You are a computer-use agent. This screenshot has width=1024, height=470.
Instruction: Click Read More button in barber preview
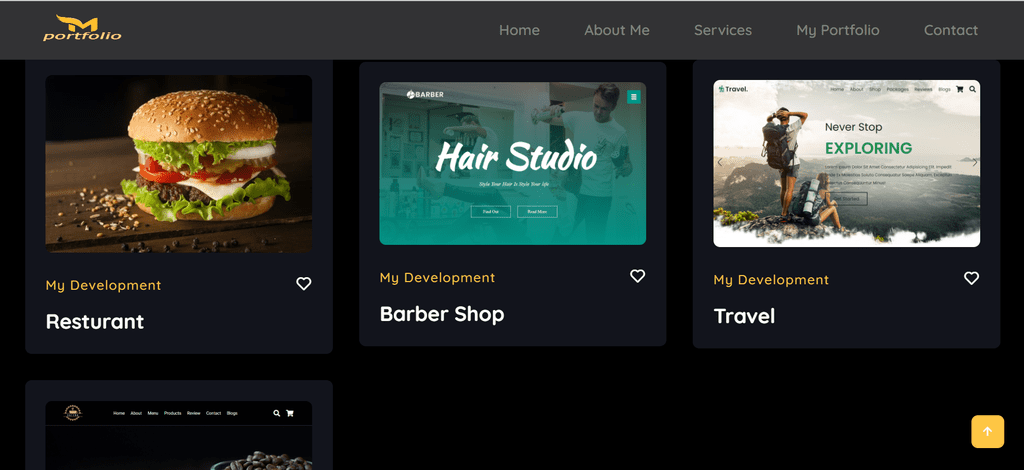pyautogui.click(x=537, y=212)
